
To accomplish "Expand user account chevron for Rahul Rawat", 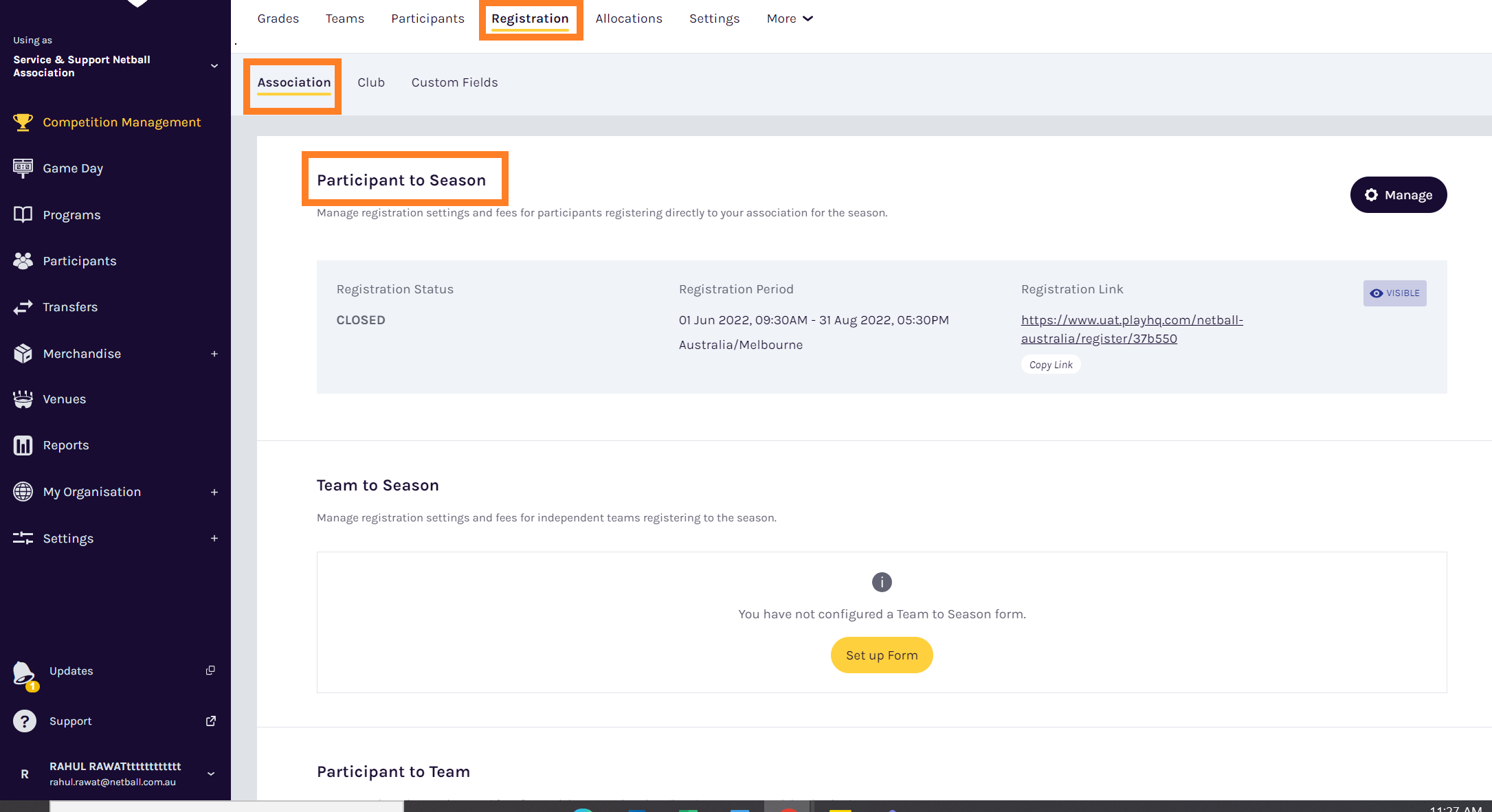I will click(x=211, y=774).
